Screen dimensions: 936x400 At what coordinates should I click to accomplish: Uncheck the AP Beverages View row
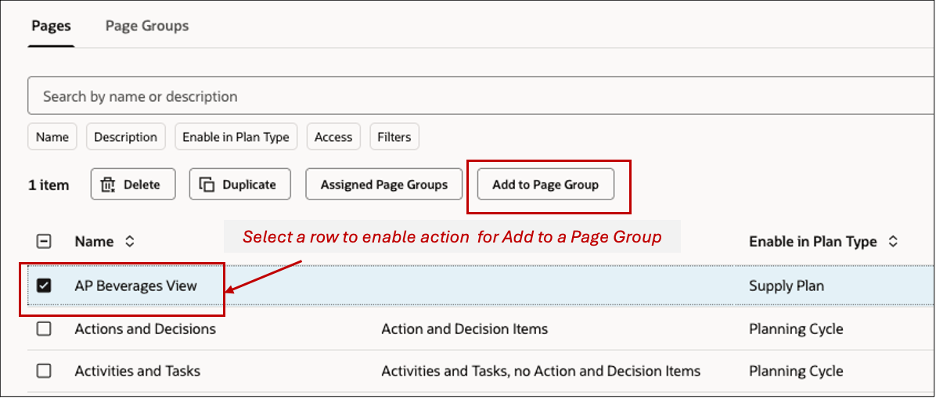(44, 286)
